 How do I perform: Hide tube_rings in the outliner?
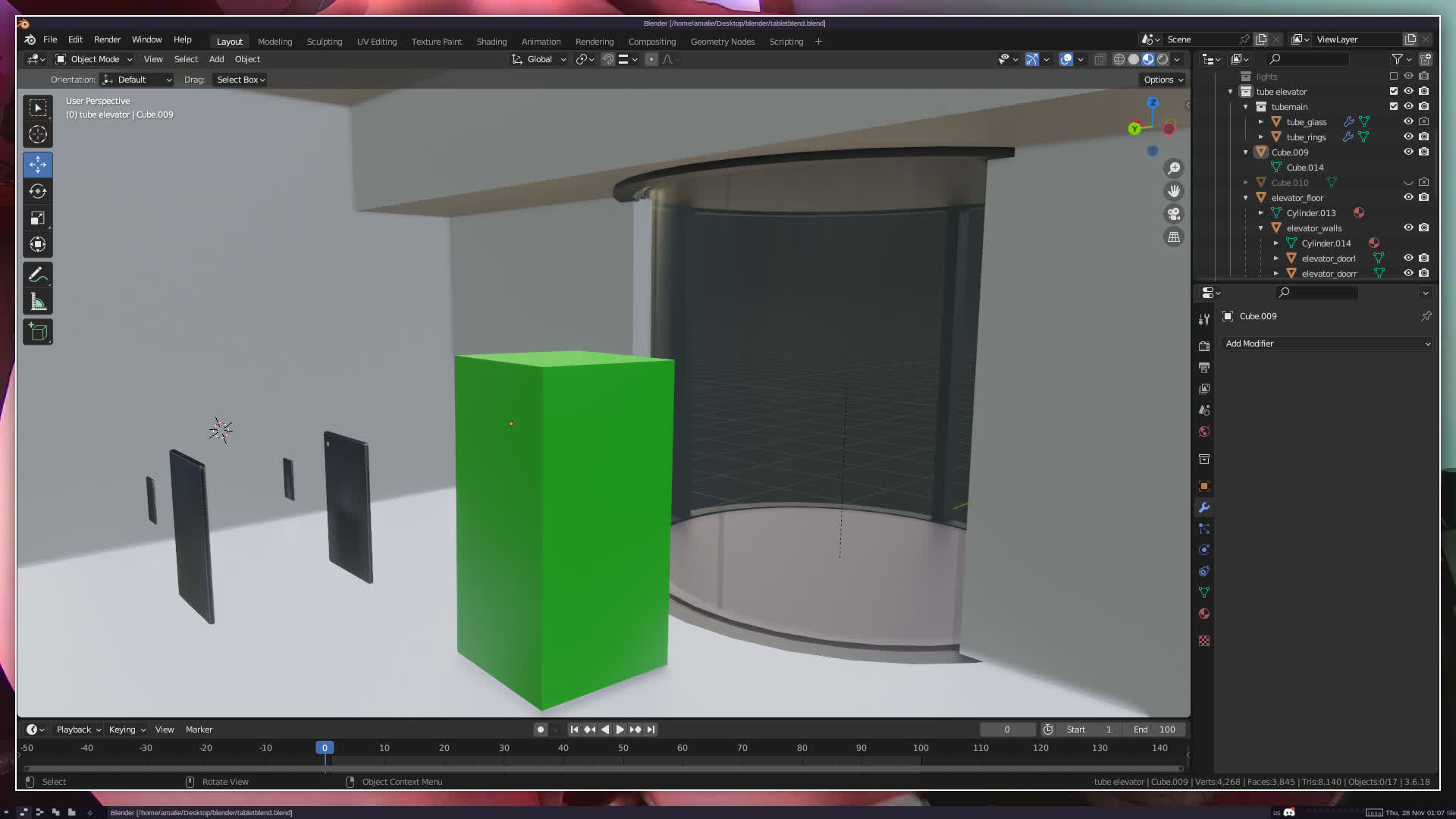(1408, 136)
